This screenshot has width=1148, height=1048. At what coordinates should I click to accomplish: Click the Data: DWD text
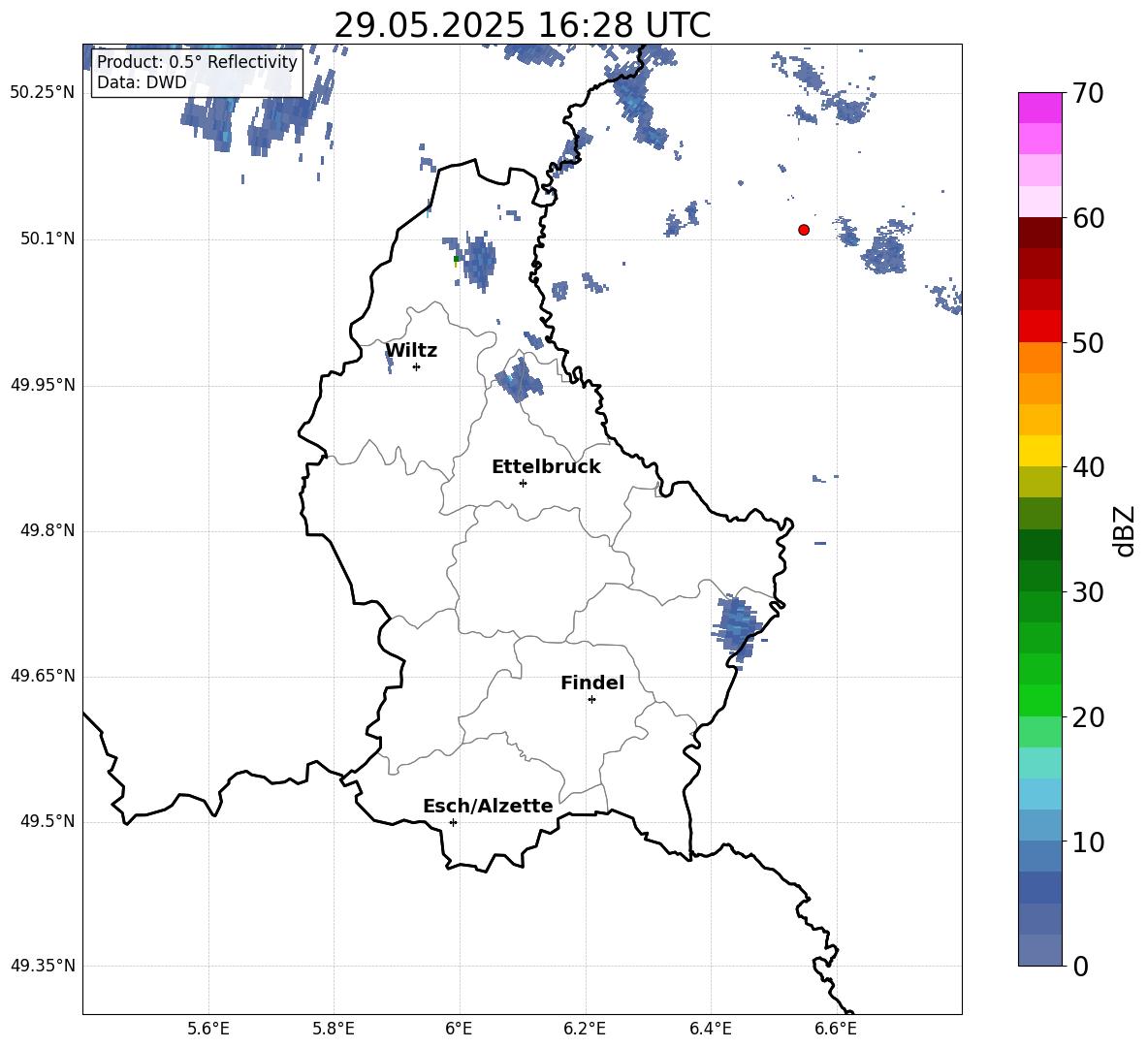[142, 82]
